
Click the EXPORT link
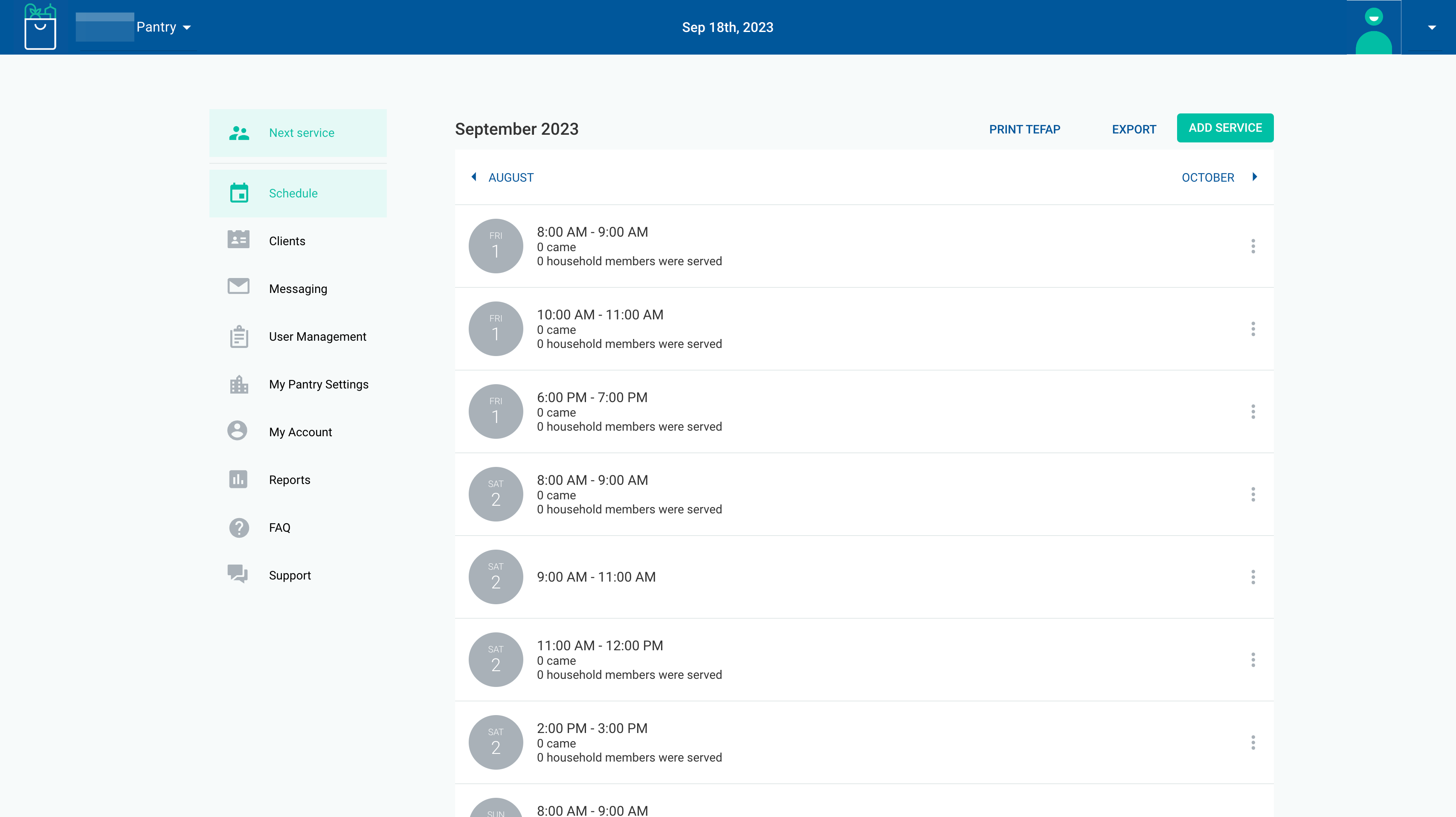pyautogui.click(x=1134, y=129)
